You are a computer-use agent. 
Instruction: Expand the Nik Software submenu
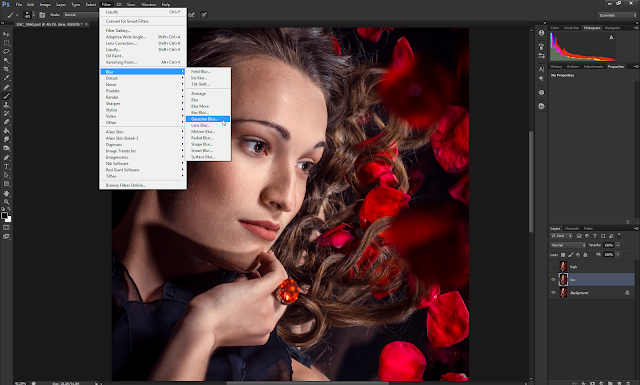(x=143, y=163)
